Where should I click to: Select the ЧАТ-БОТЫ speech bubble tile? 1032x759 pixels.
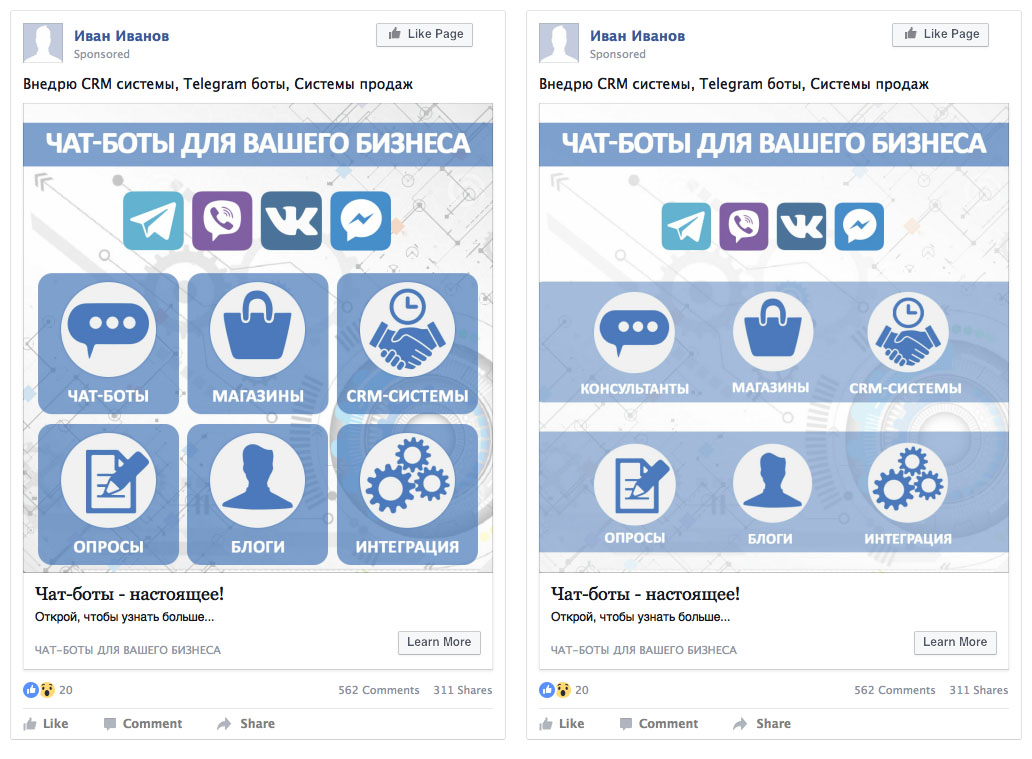pyautogui.click(x=109, y=344)
